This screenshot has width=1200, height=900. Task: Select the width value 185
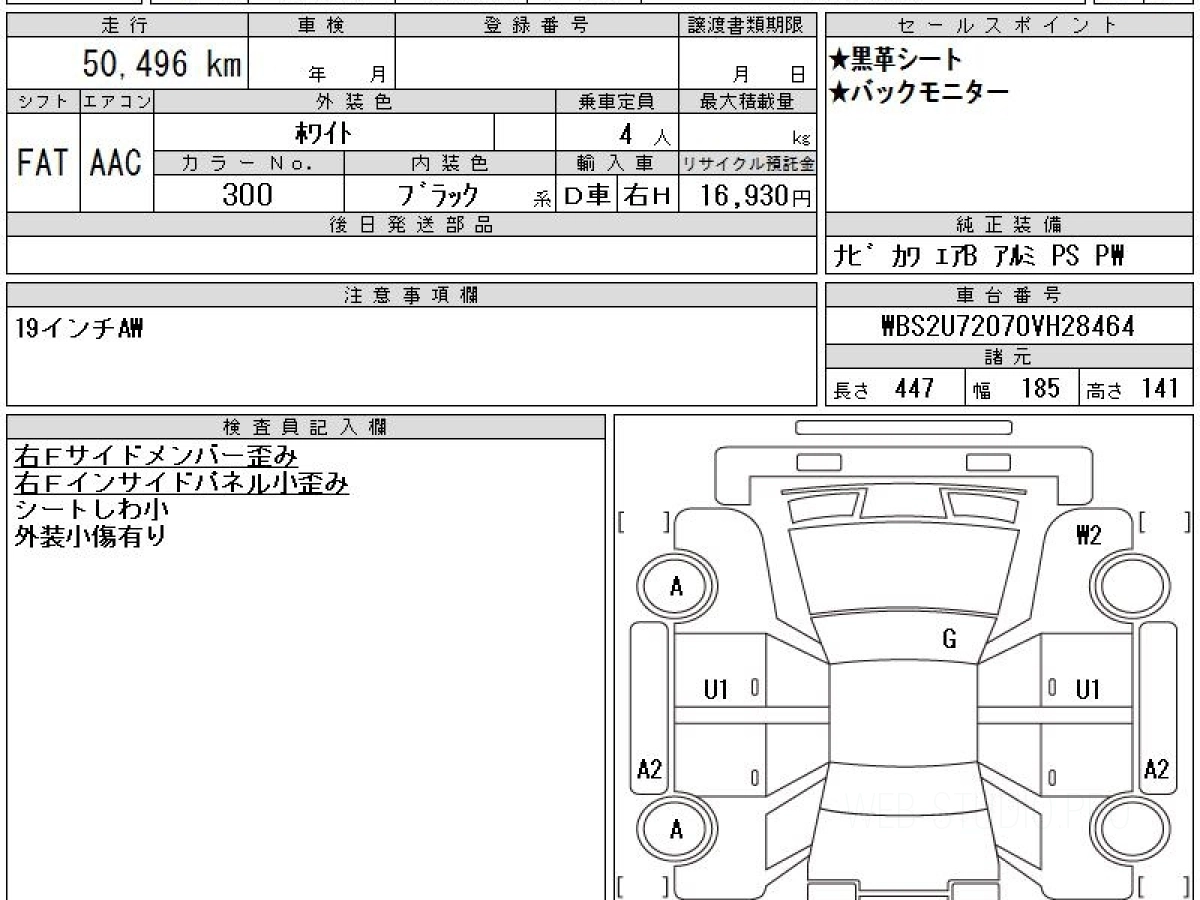(1040, 388)
